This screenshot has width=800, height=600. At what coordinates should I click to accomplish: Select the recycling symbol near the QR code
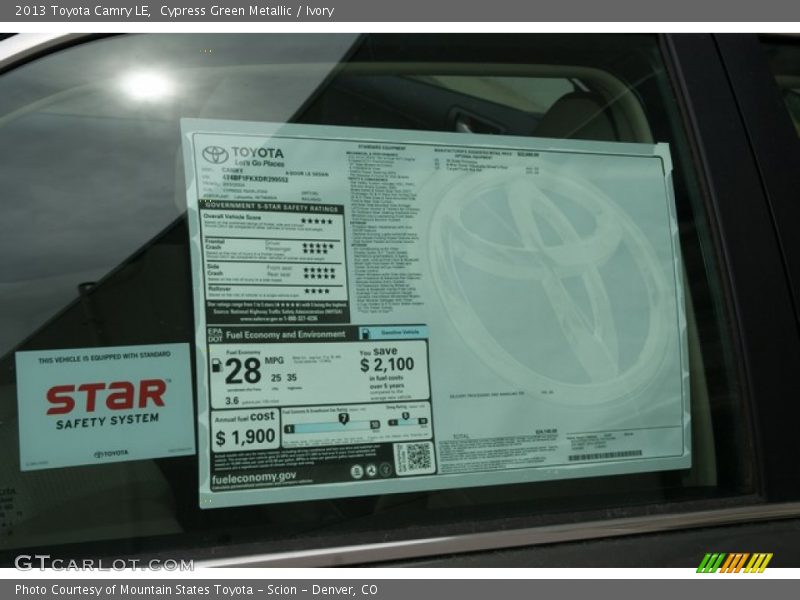tap(372, 471)
